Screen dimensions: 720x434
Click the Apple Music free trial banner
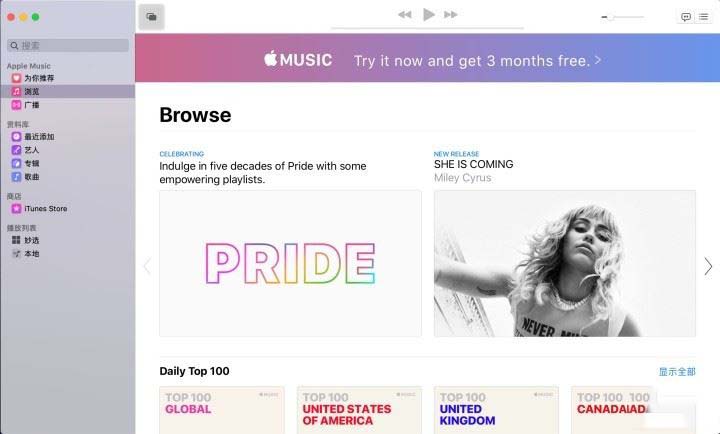(428, 58)
